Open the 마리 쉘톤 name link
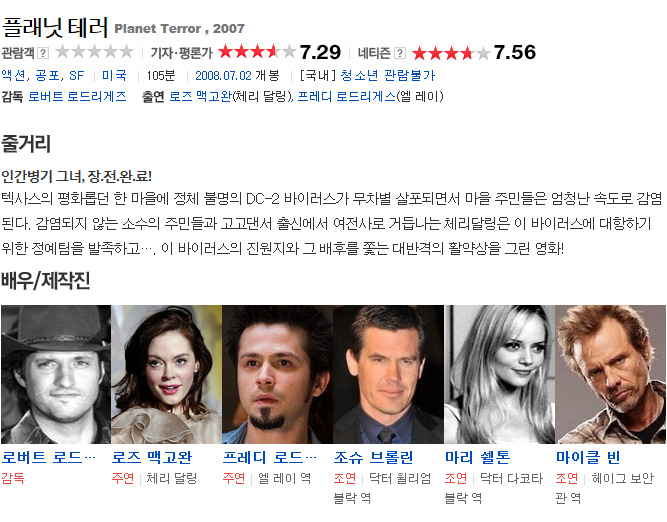This screenshot has height=522, width=667. pos(477,458)
